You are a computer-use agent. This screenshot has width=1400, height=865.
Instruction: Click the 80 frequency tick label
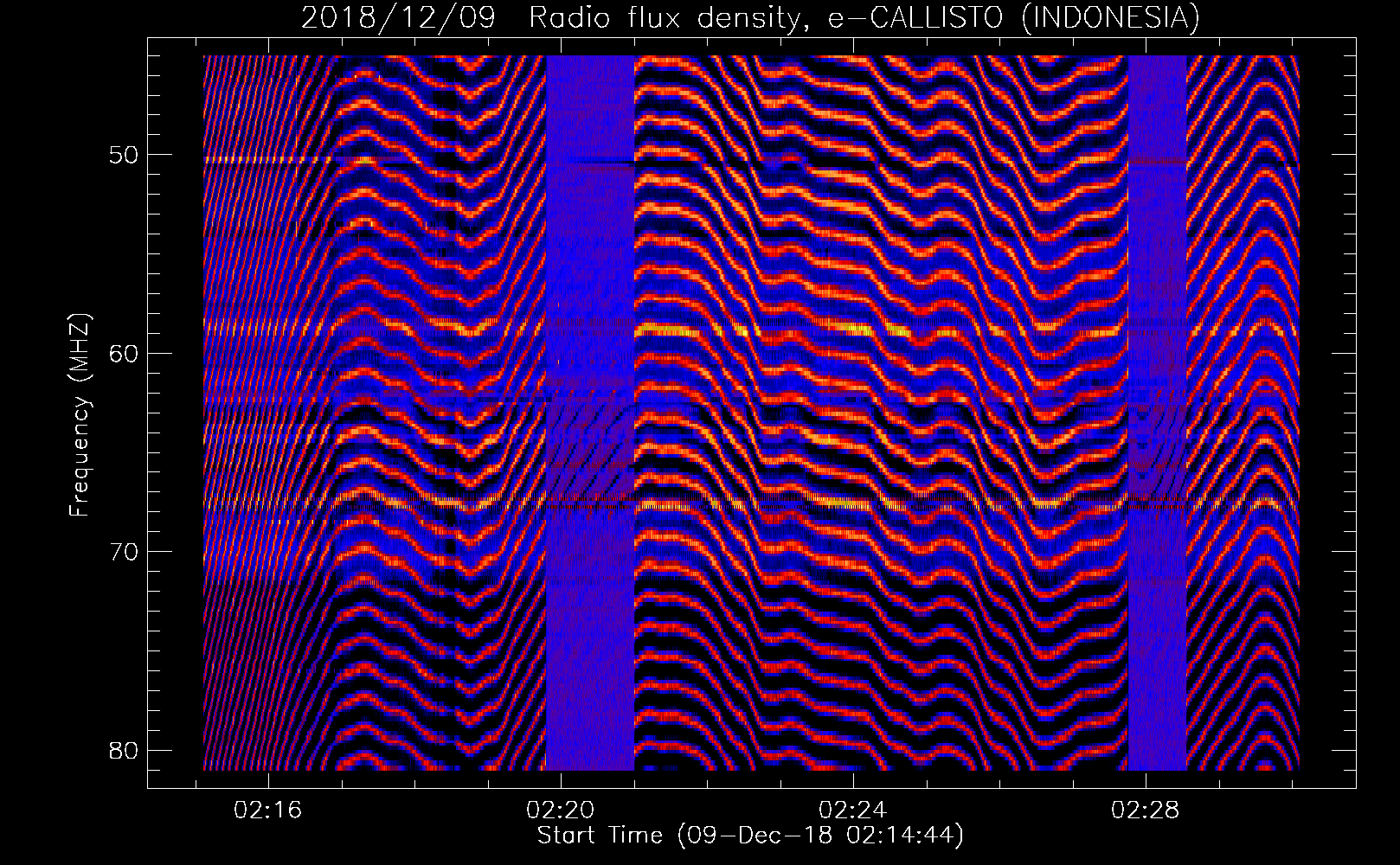tap(123, 750)
